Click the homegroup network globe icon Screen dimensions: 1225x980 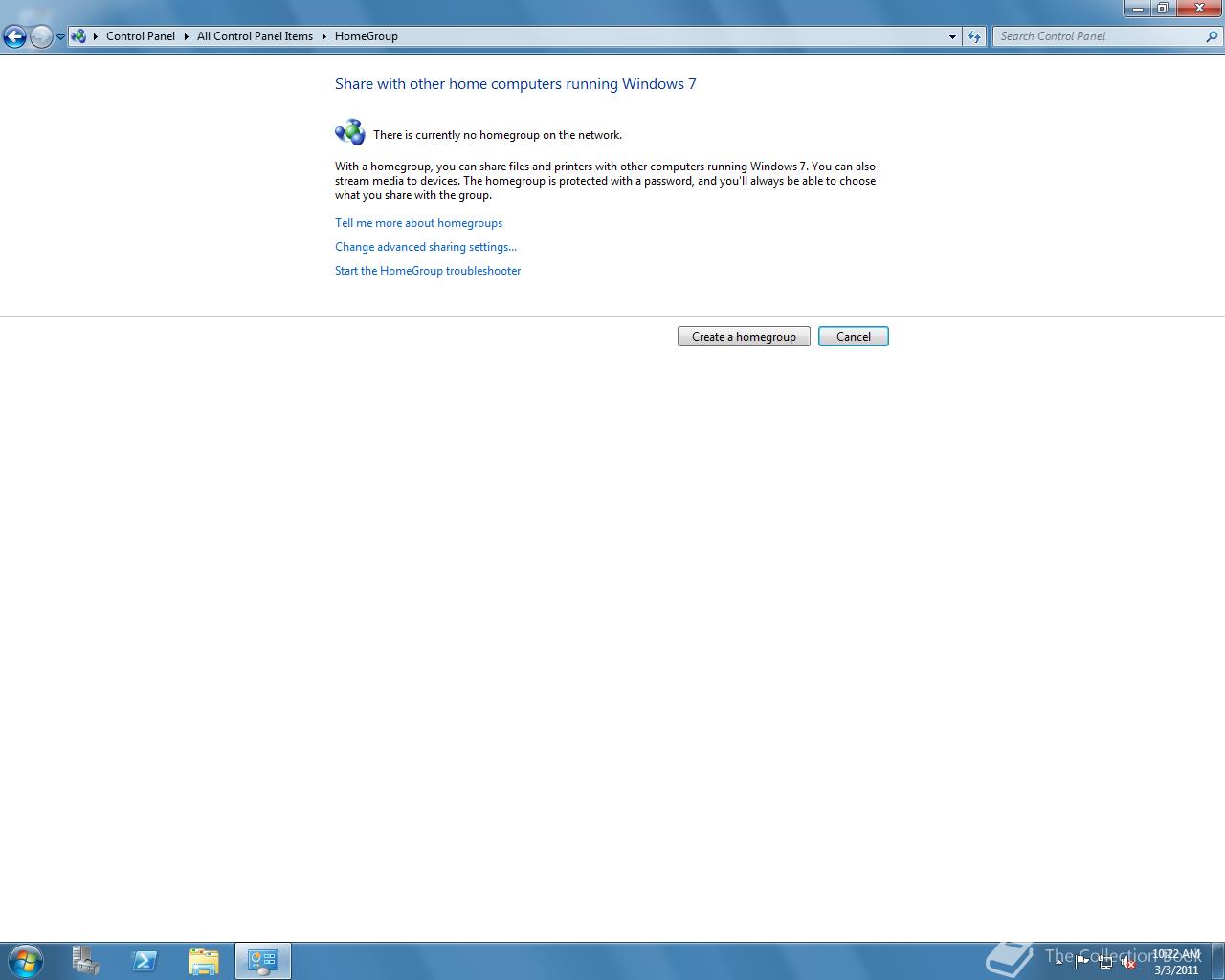(x=350, y=132)
